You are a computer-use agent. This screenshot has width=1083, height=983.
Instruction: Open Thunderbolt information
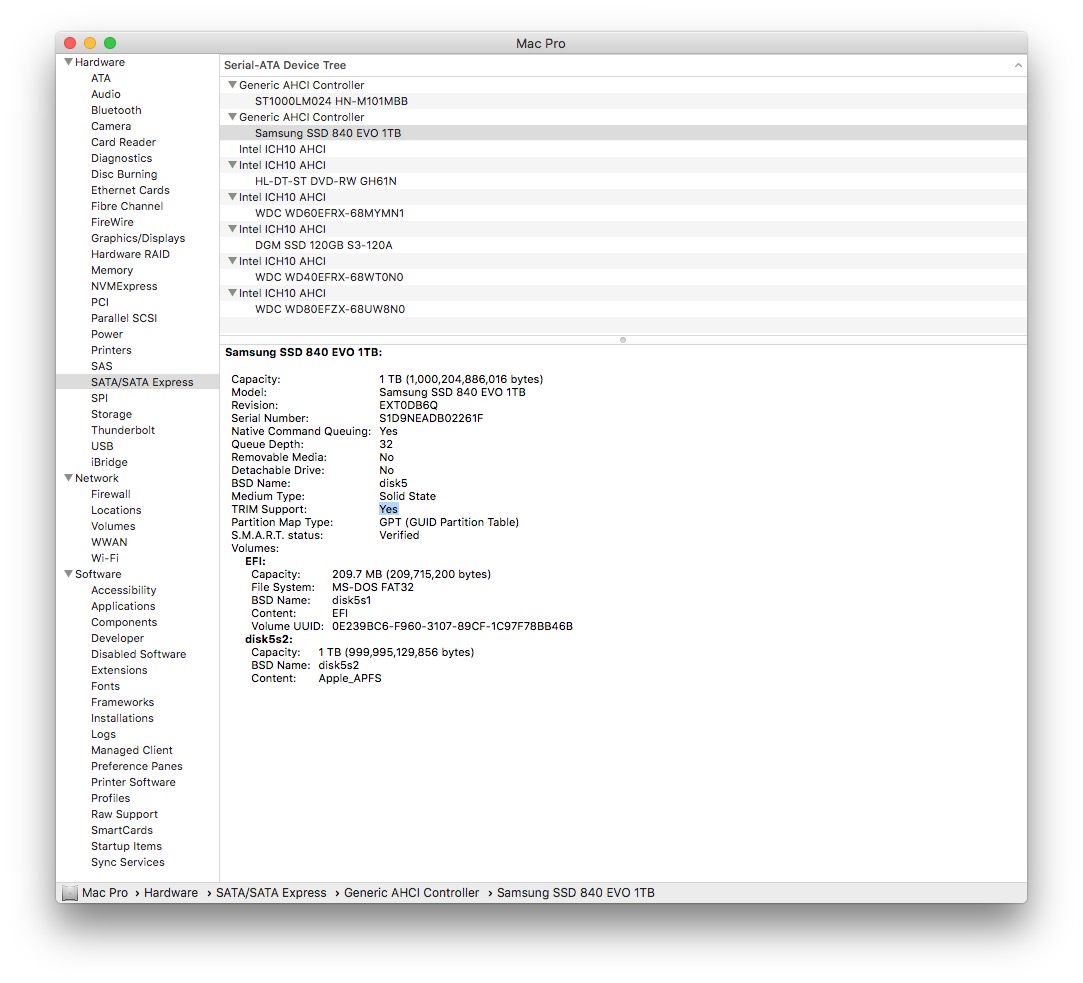point(123,430)
